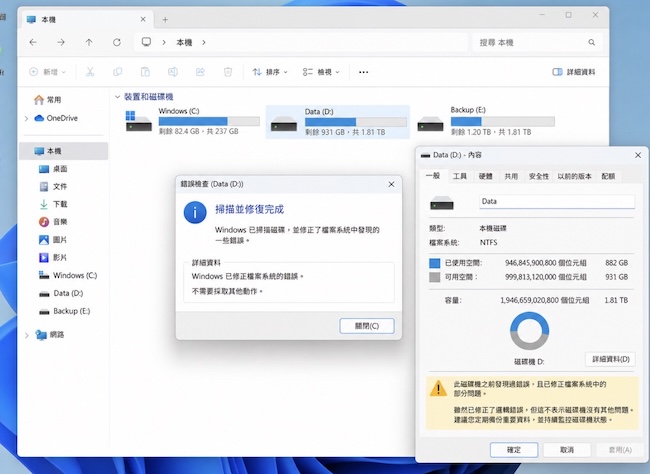Select the Backup (E:) drive tile

pos(485,121)
